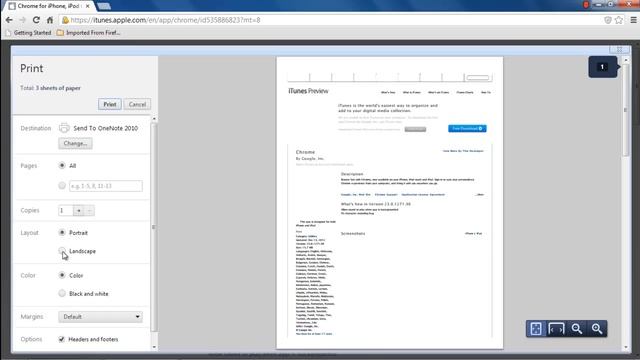Click the Send To OneNote 2010 destination text
Viewport: 640px width, 360px height.
106,128
